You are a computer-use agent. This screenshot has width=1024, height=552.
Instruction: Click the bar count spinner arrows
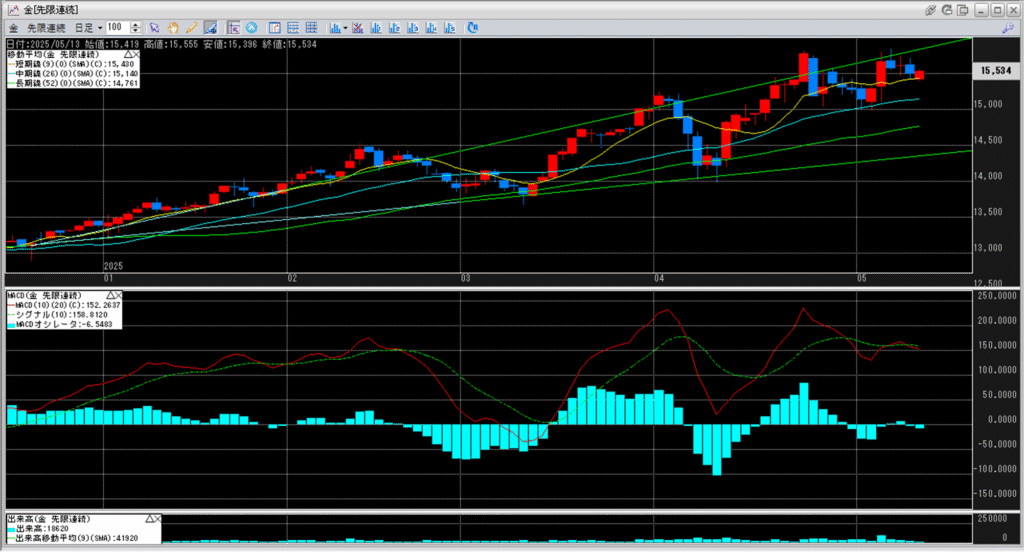[137, 27]
